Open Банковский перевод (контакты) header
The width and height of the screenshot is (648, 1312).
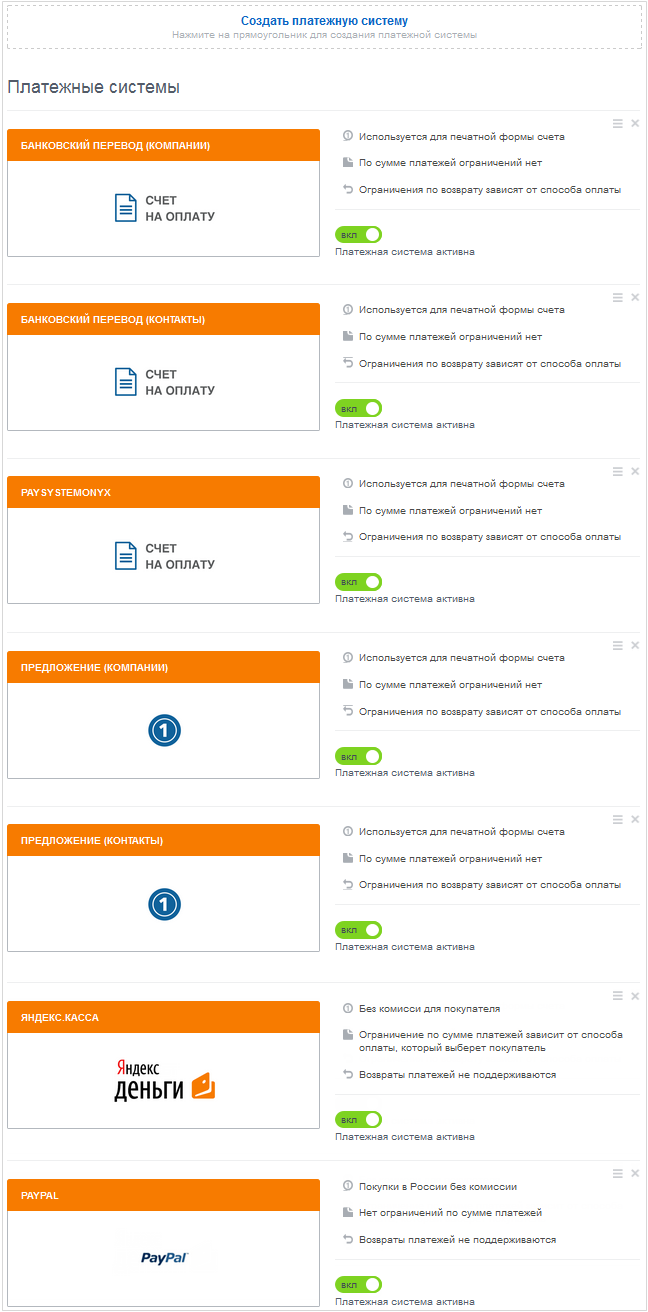click(163, 320)
